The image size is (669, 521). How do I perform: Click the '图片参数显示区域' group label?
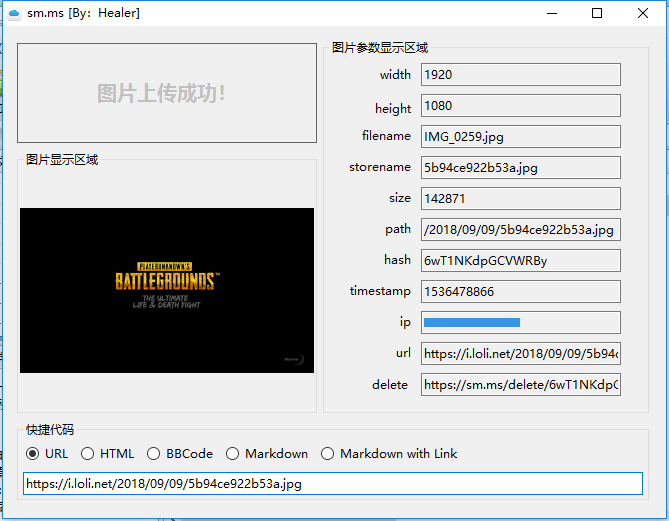pos(380,47)
